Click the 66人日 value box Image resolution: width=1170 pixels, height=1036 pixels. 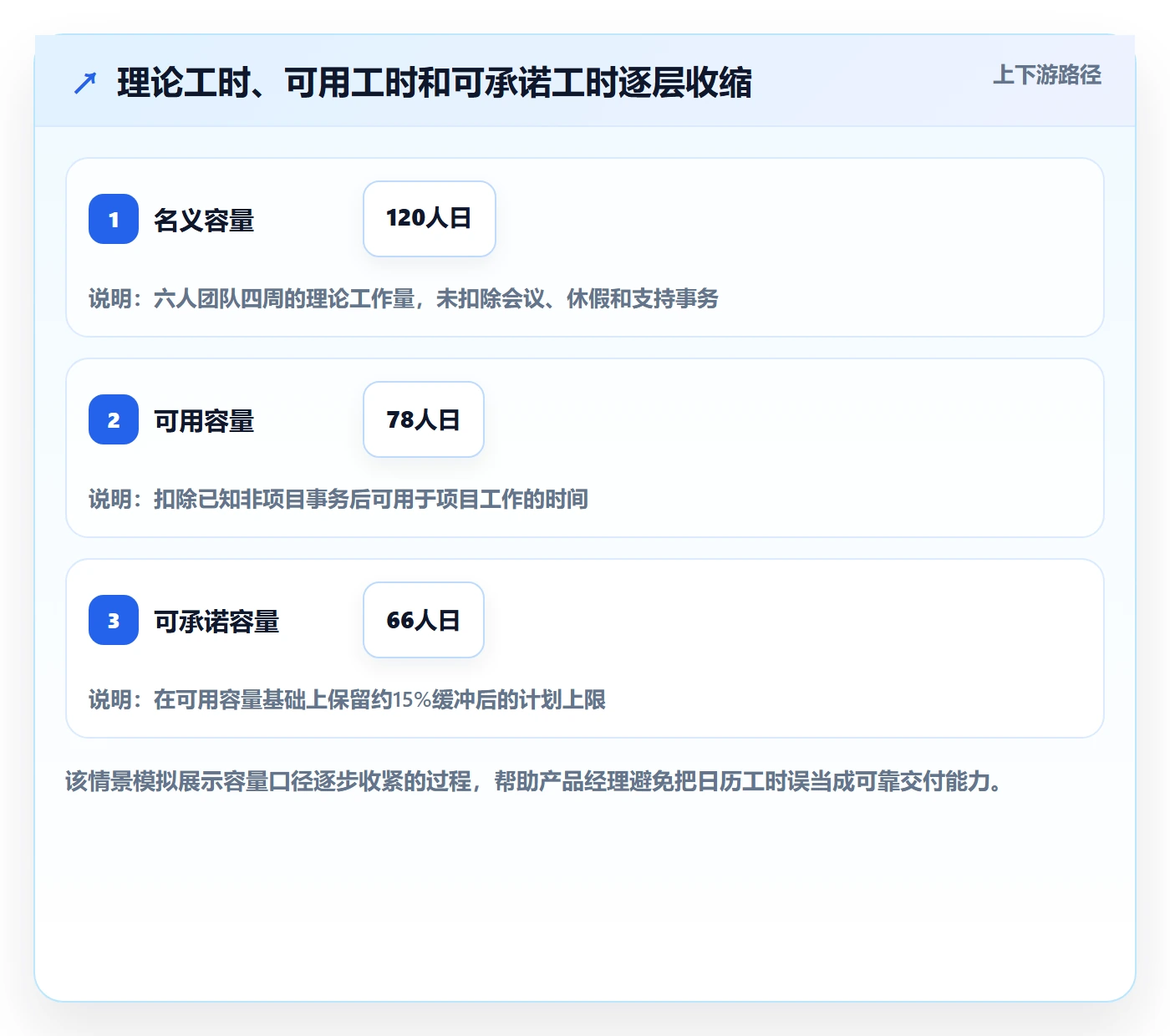click(x=424, y=620)
